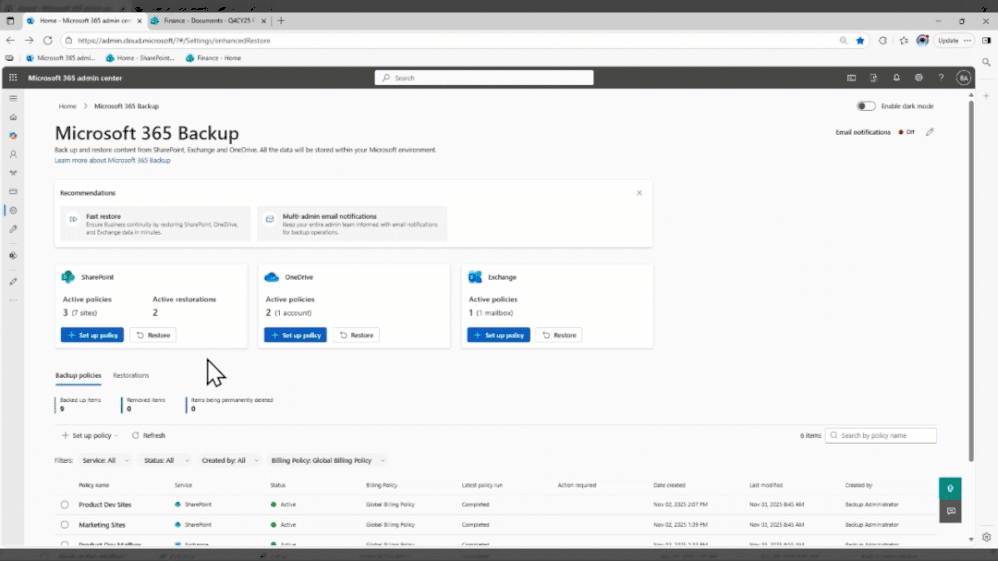Open the RA account avatar
Viewport: 998px width, 561px height.
coord(964,78)
